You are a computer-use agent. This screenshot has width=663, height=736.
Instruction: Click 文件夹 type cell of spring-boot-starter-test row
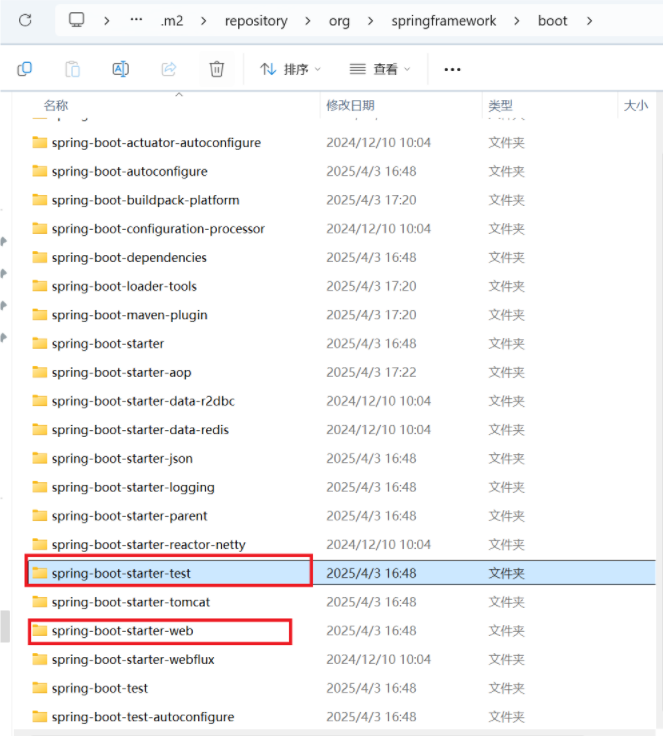(506, 573)
